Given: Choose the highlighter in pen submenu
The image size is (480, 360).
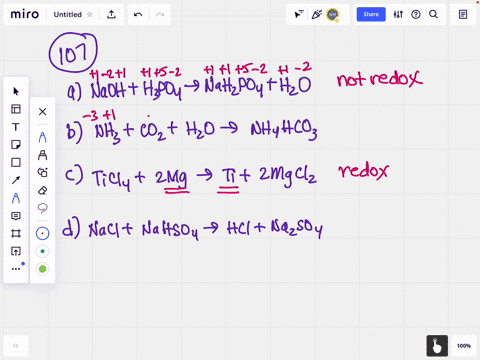Looking at the screenshot, I should pyautogui.click(x=42, y=155).
